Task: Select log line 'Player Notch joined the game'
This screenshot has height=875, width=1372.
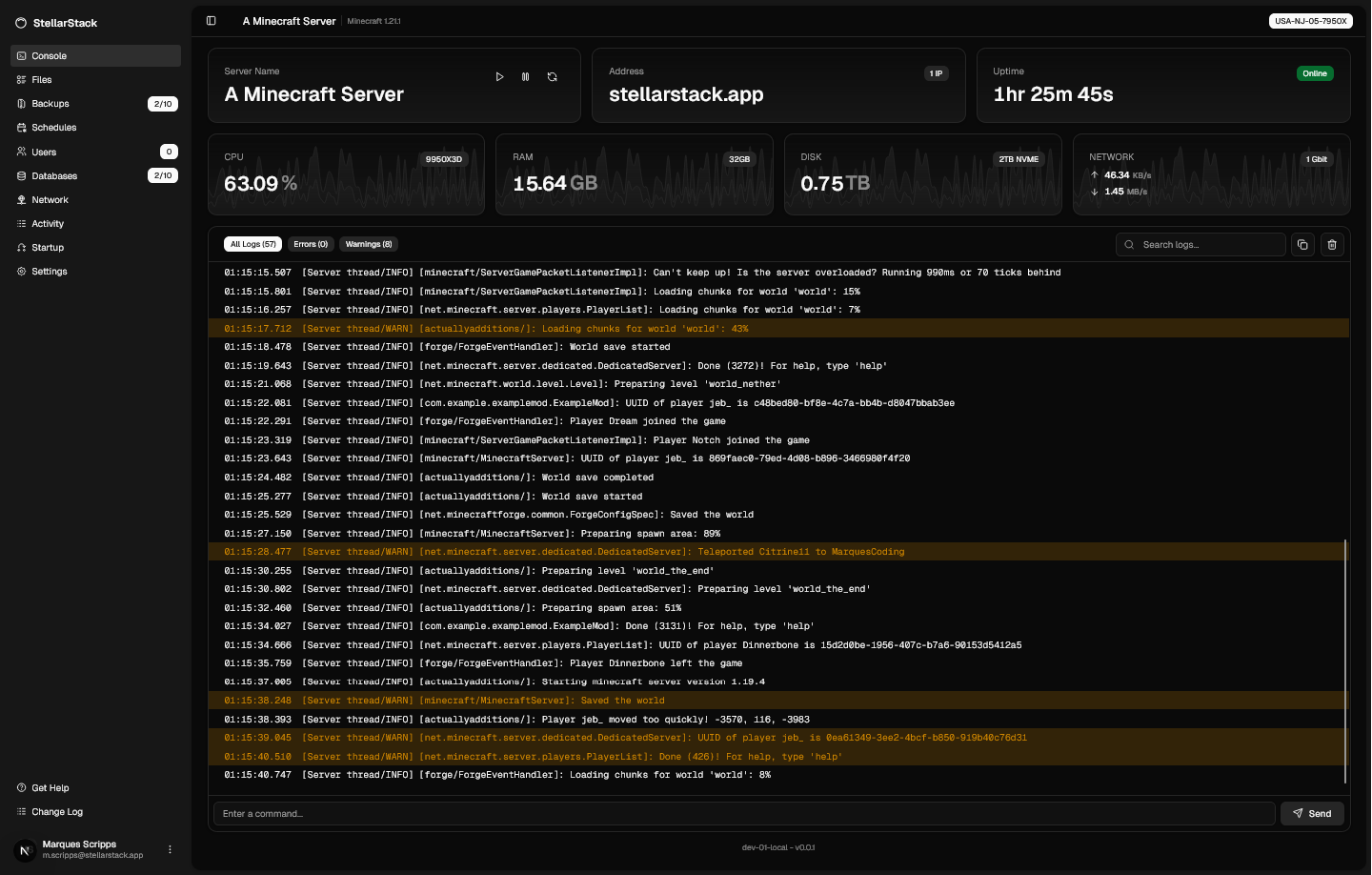Action: (778, 440)
